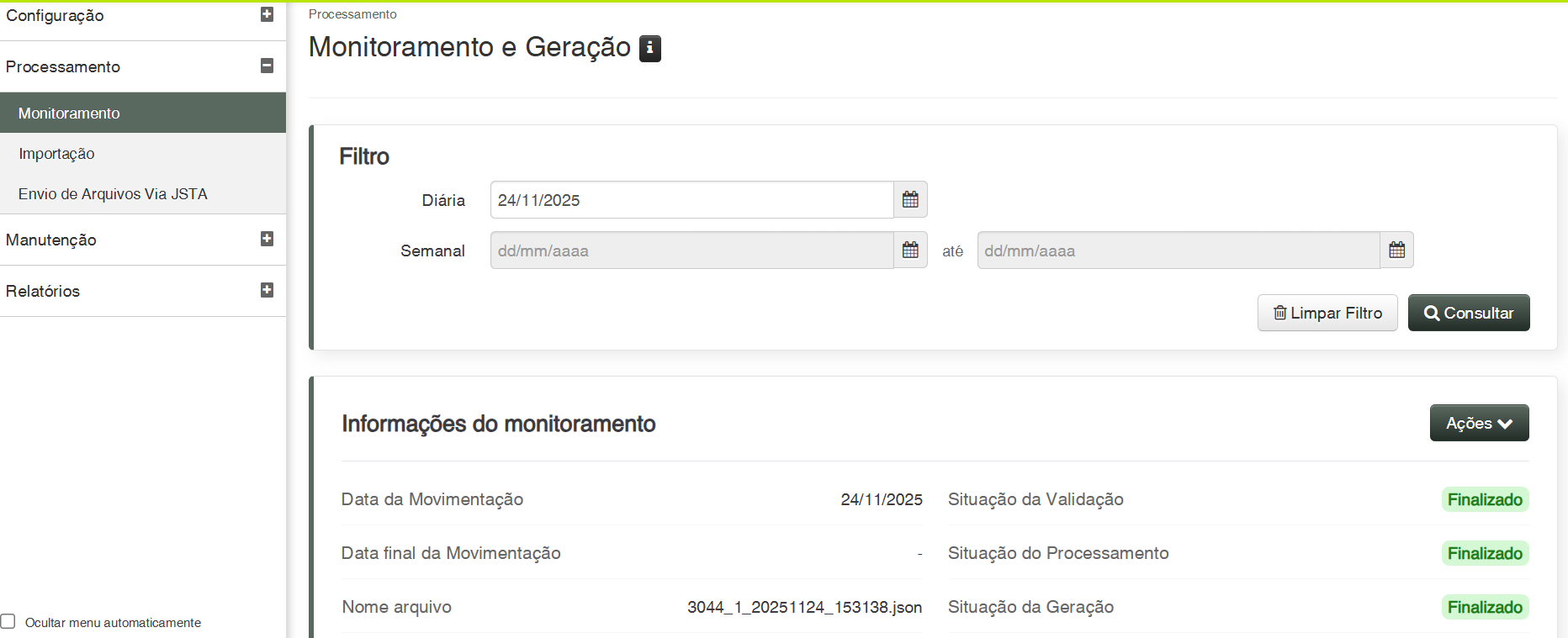
Task: Expand Relatórios using its plus icon
Action: coord(267,290)
